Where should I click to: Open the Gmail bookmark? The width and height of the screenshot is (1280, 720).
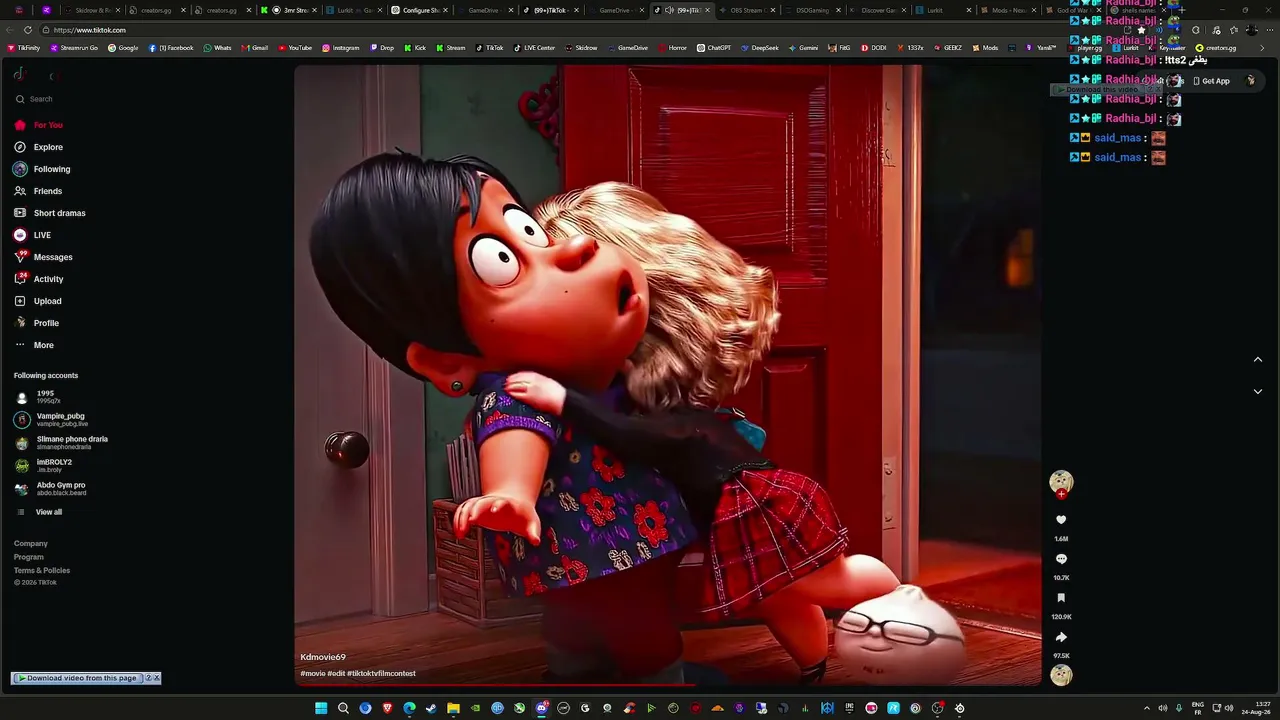[x=255, y=48]
